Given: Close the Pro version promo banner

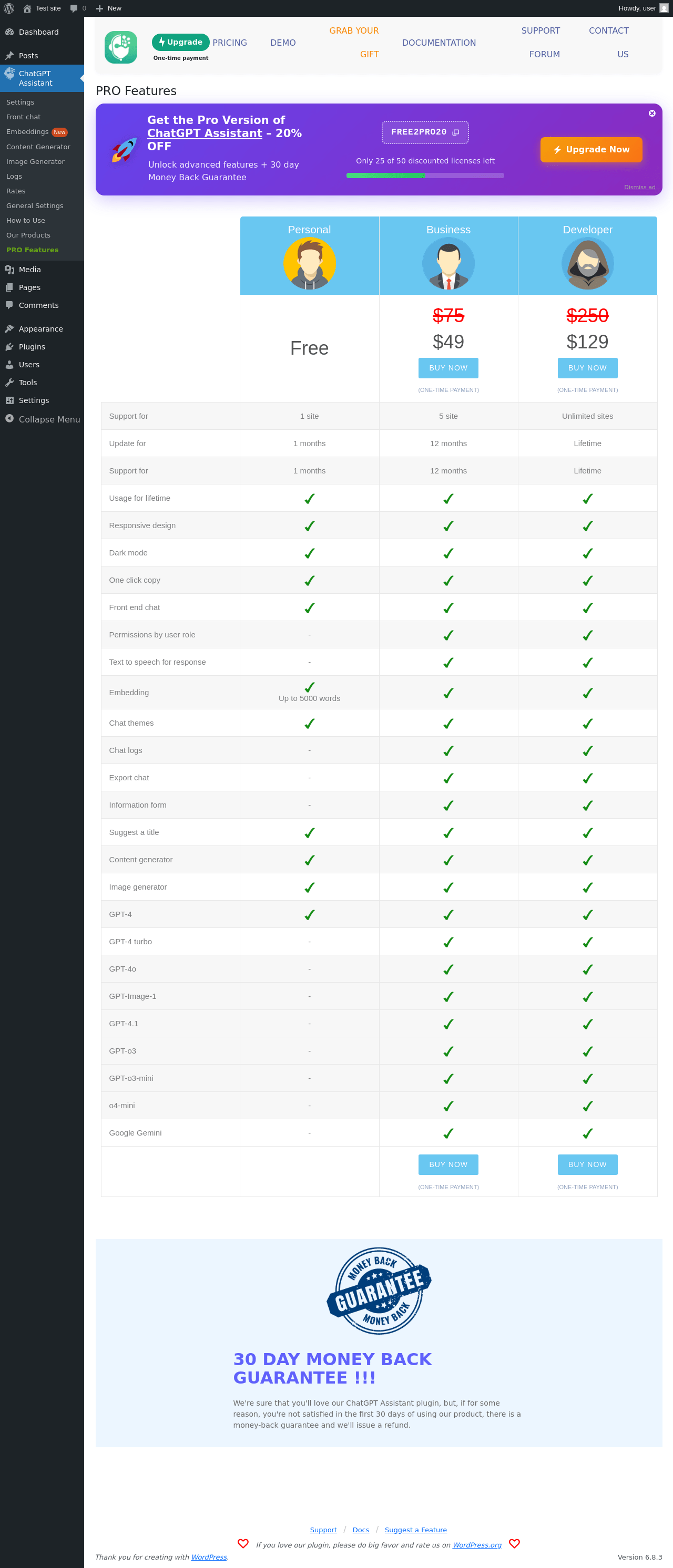Looking at the screenshot, I should click(651, 113).
